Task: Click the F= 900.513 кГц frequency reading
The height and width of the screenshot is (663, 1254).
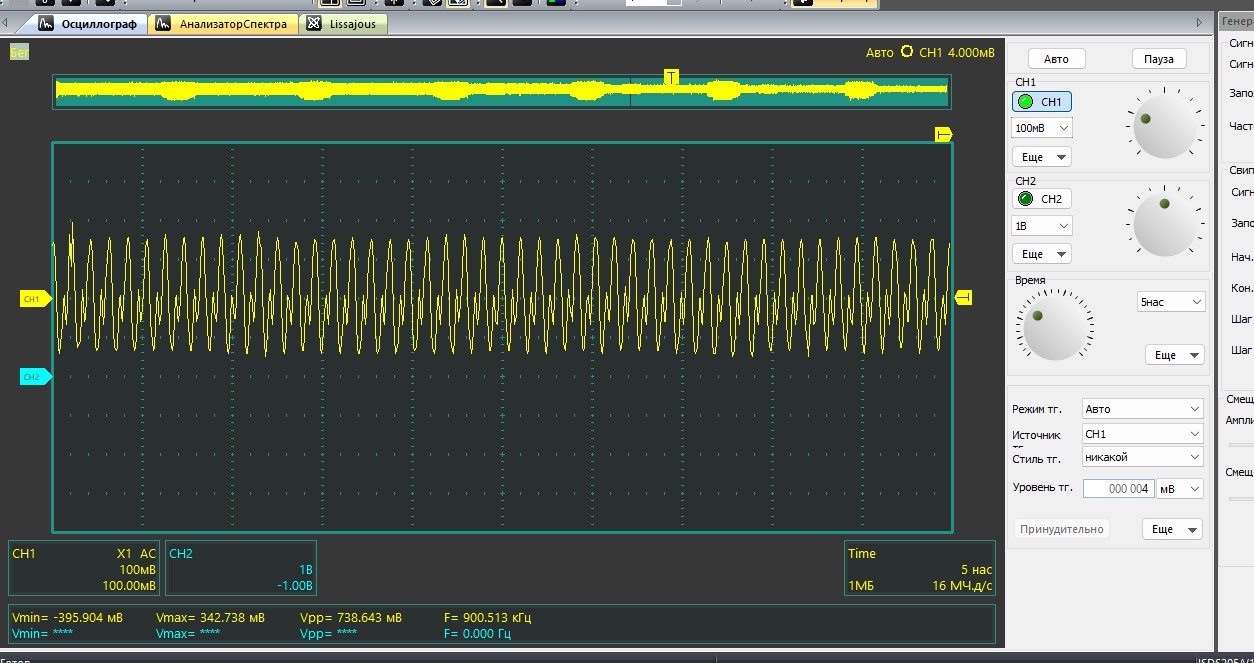Action: coord(487,618)
